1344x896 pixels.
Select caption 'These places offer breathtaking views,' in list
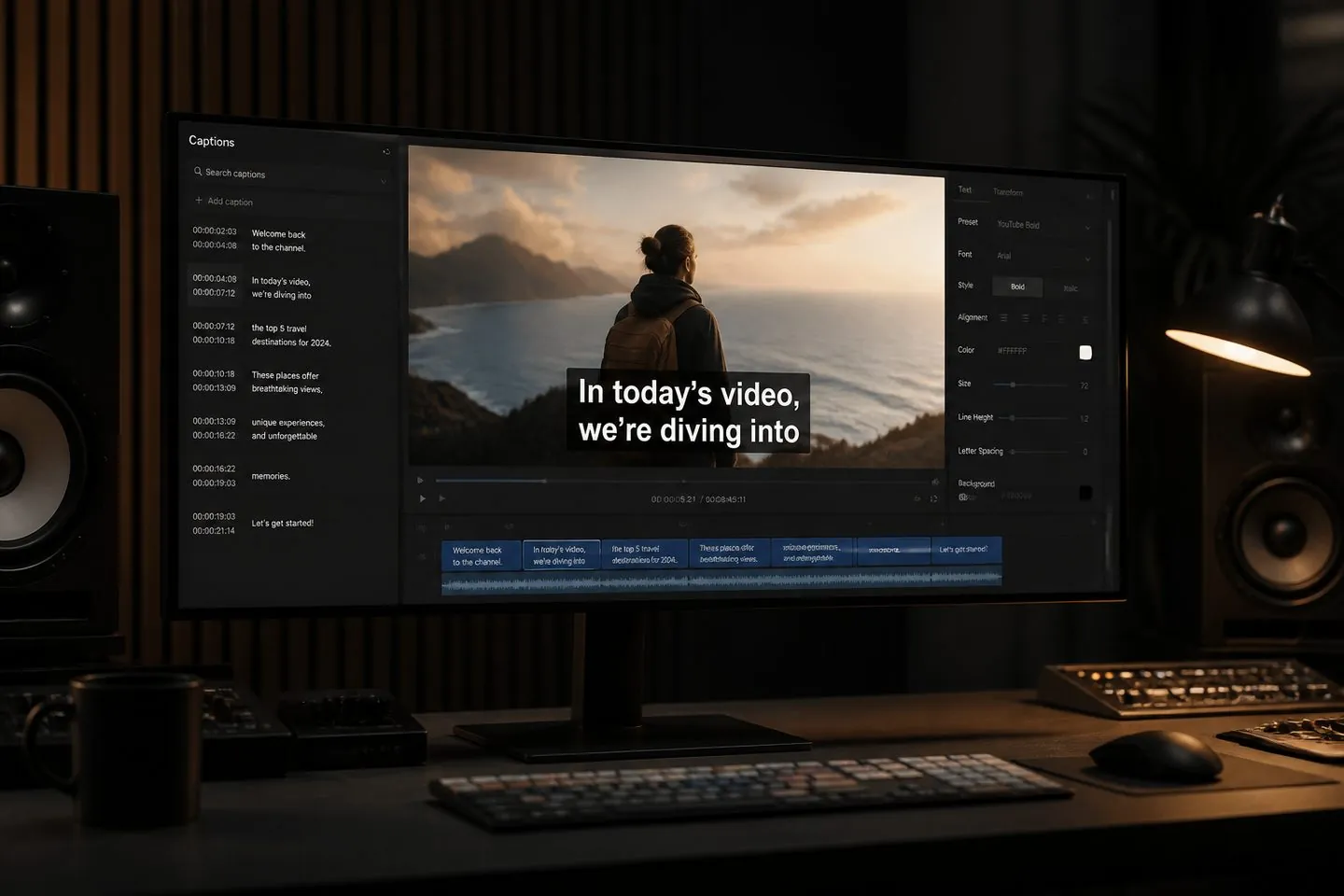(x=289, y=382)
